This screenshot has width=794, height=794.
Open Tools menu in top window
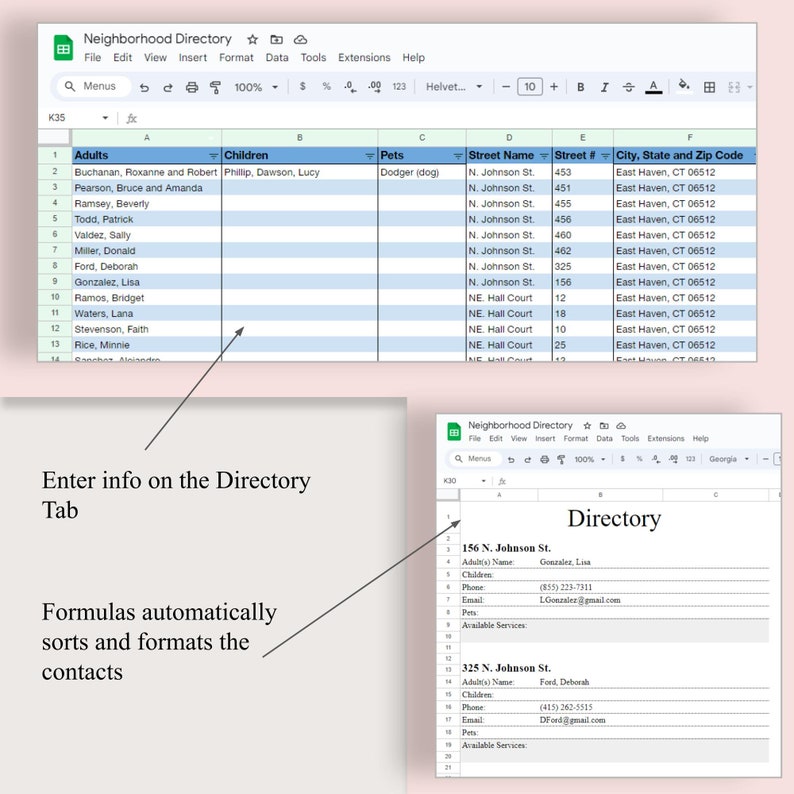(313, 58)
